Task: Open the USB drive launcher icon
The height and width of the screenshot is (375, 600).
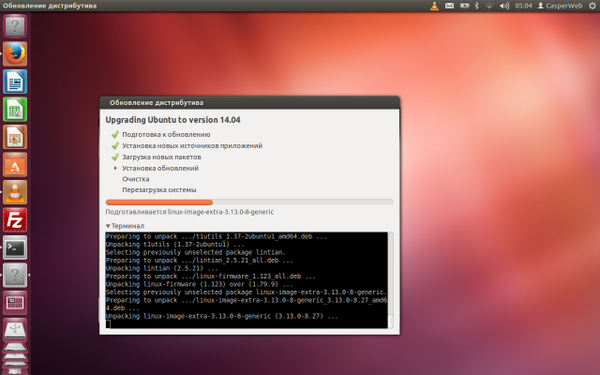Action: 15,330
